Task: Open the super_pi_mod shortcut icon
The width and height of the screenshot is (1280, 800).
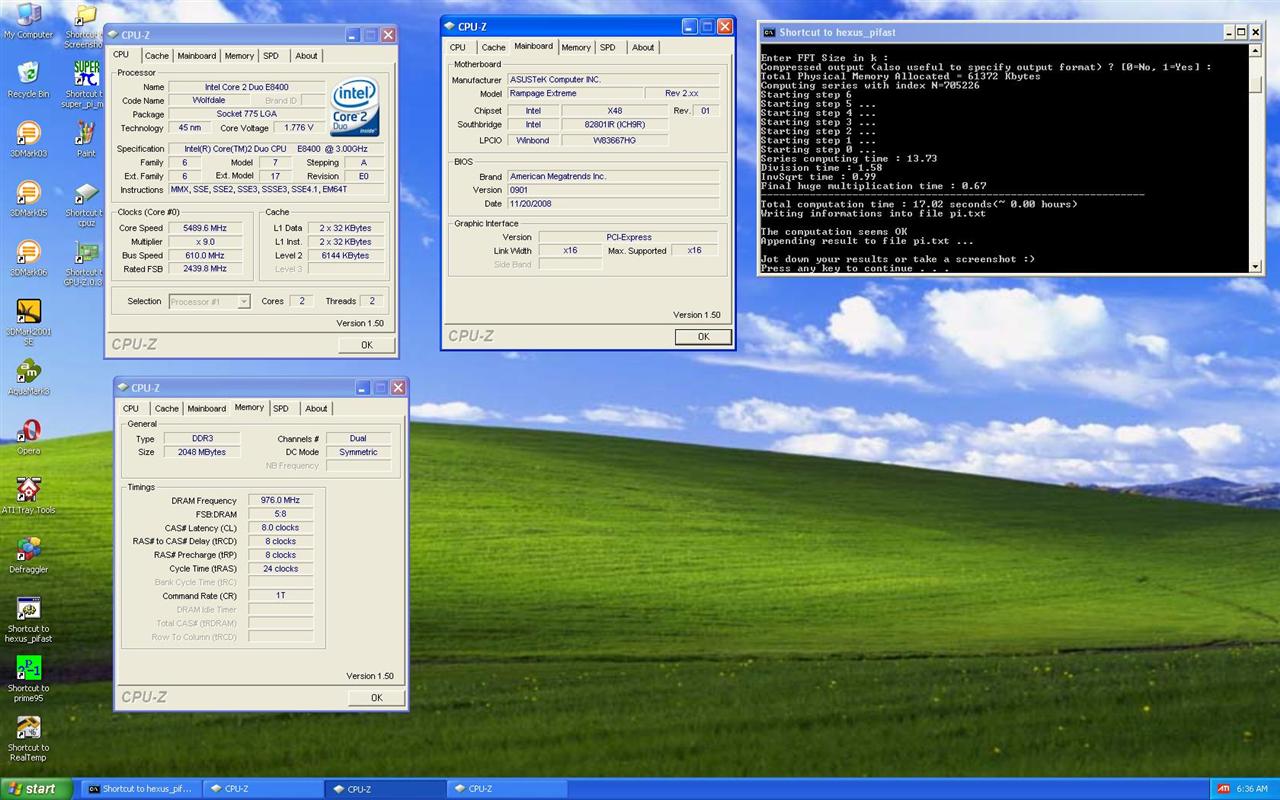Action: (x=86, y=73)
